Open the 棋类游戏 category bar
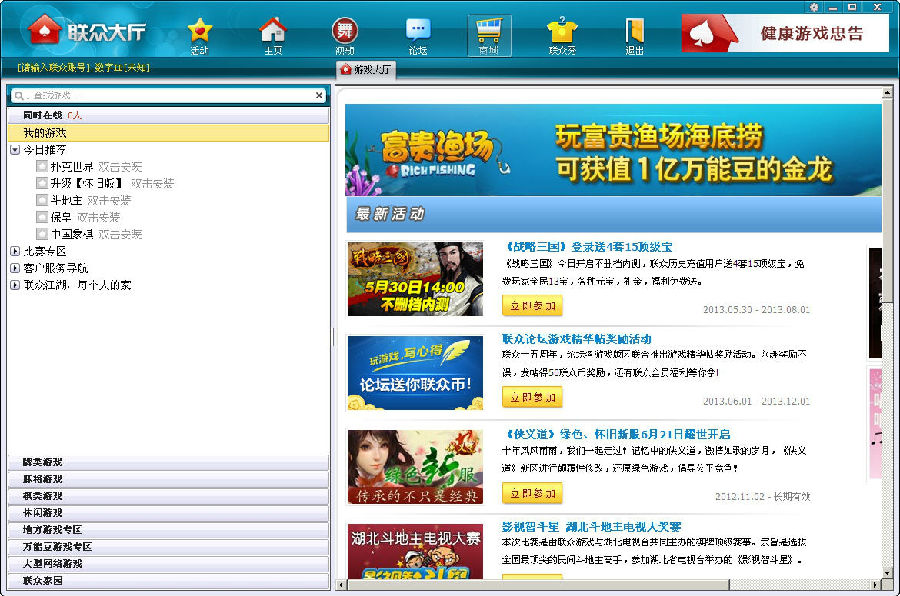The image size is (900, 596). click(169, 496)
